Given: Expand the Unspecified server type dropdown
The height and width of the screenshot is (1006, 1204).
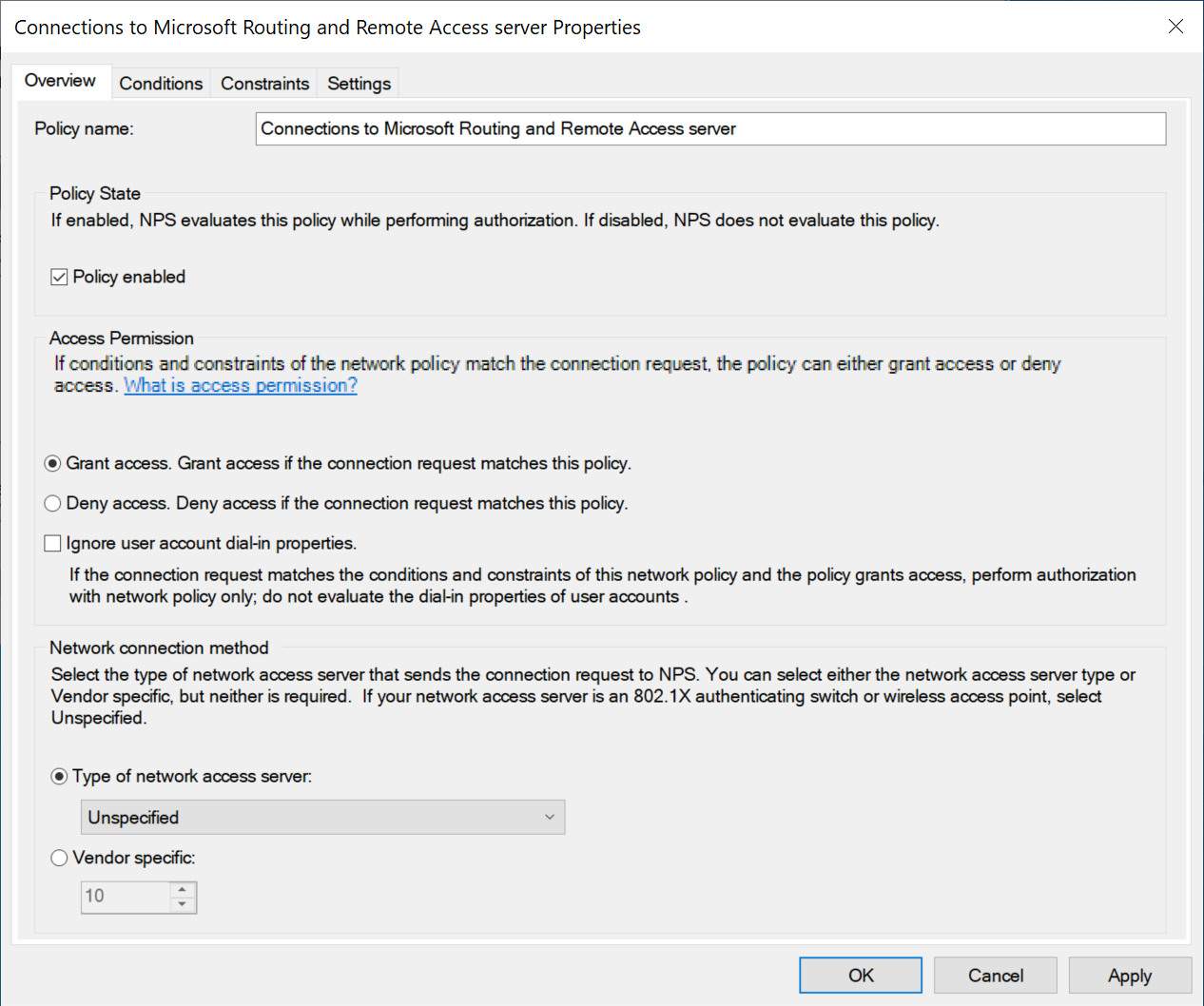Looking at the screenshot, I should [x=322, y=818].
